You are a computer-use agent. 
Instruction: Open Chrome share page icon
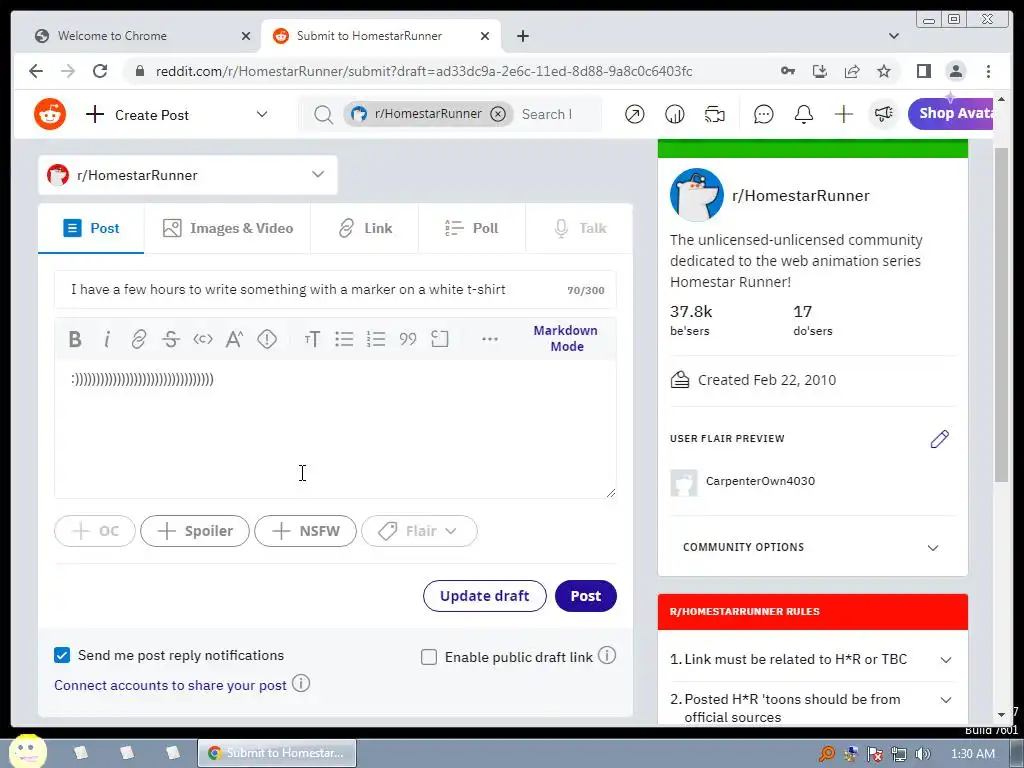852,71
